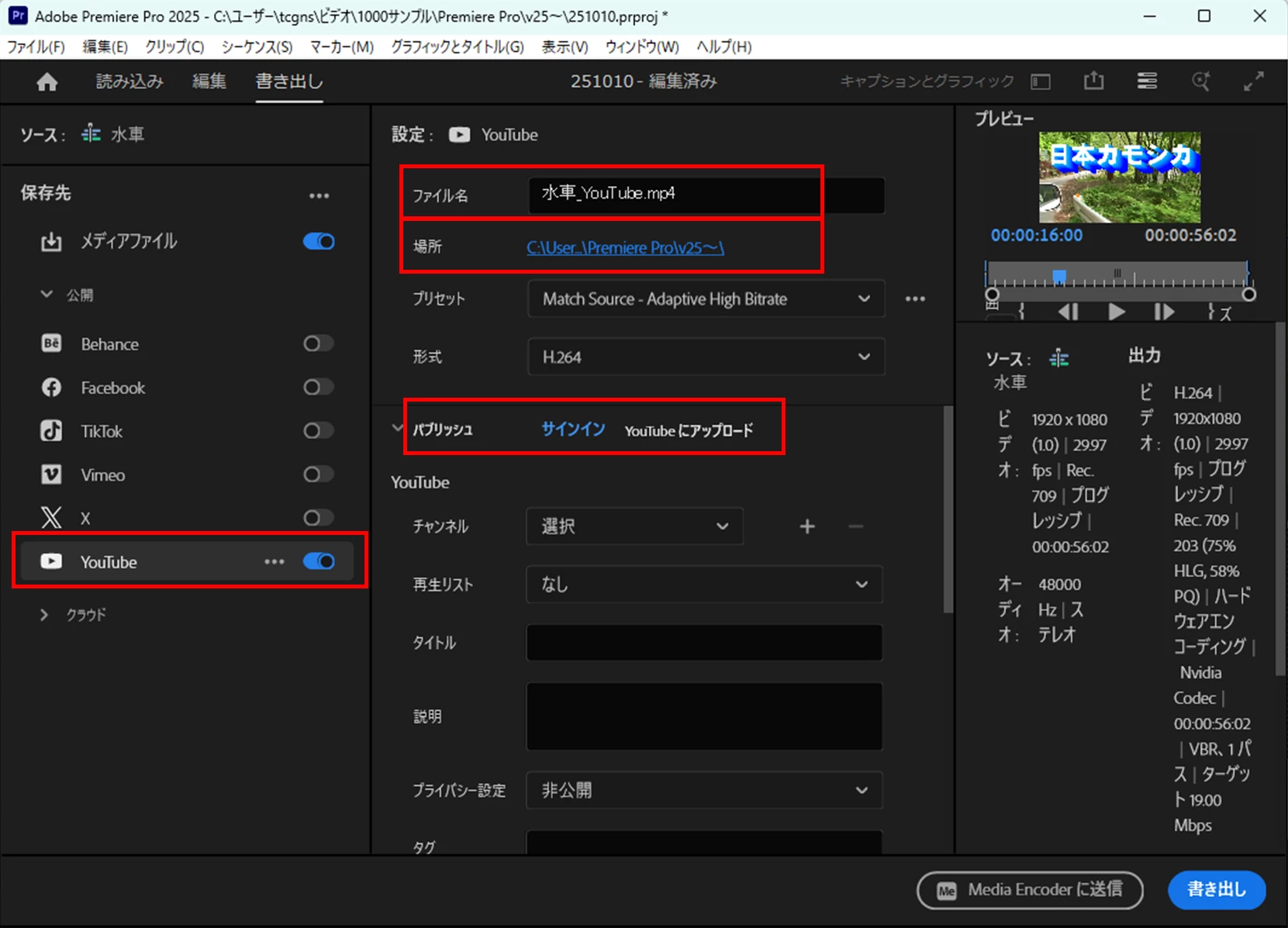Click the ファイル名 input field

[706, 195]
